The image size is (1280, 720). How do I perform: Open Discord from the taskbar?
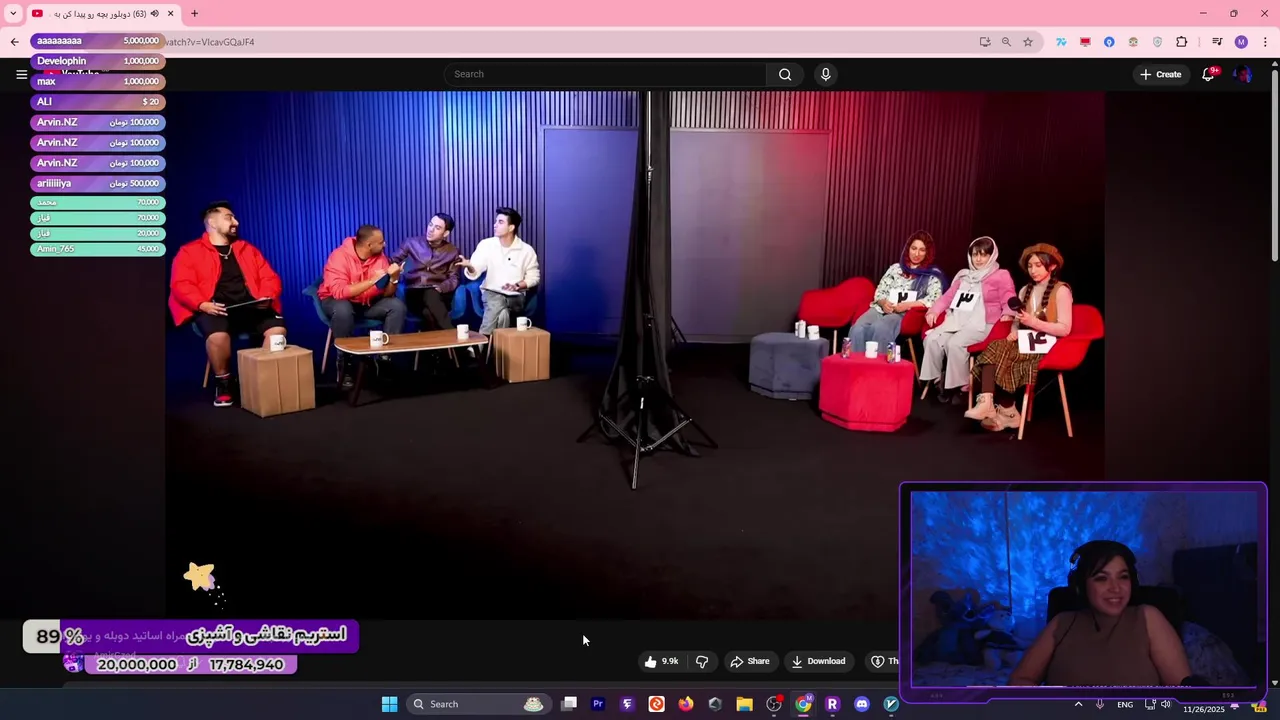pyautogui.click(x=862, y=704)
